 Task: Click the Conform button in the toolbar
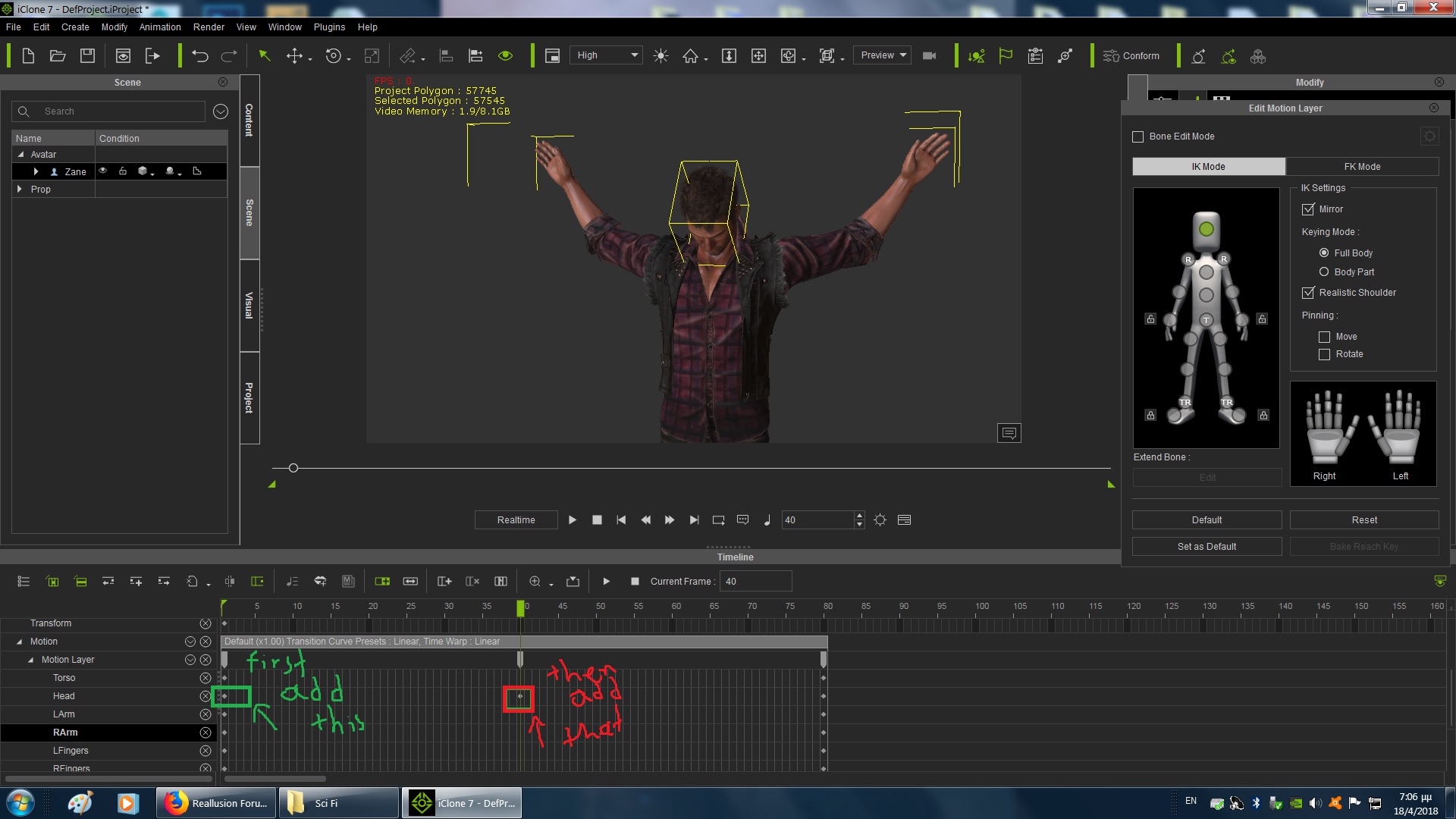[1131, 55]
